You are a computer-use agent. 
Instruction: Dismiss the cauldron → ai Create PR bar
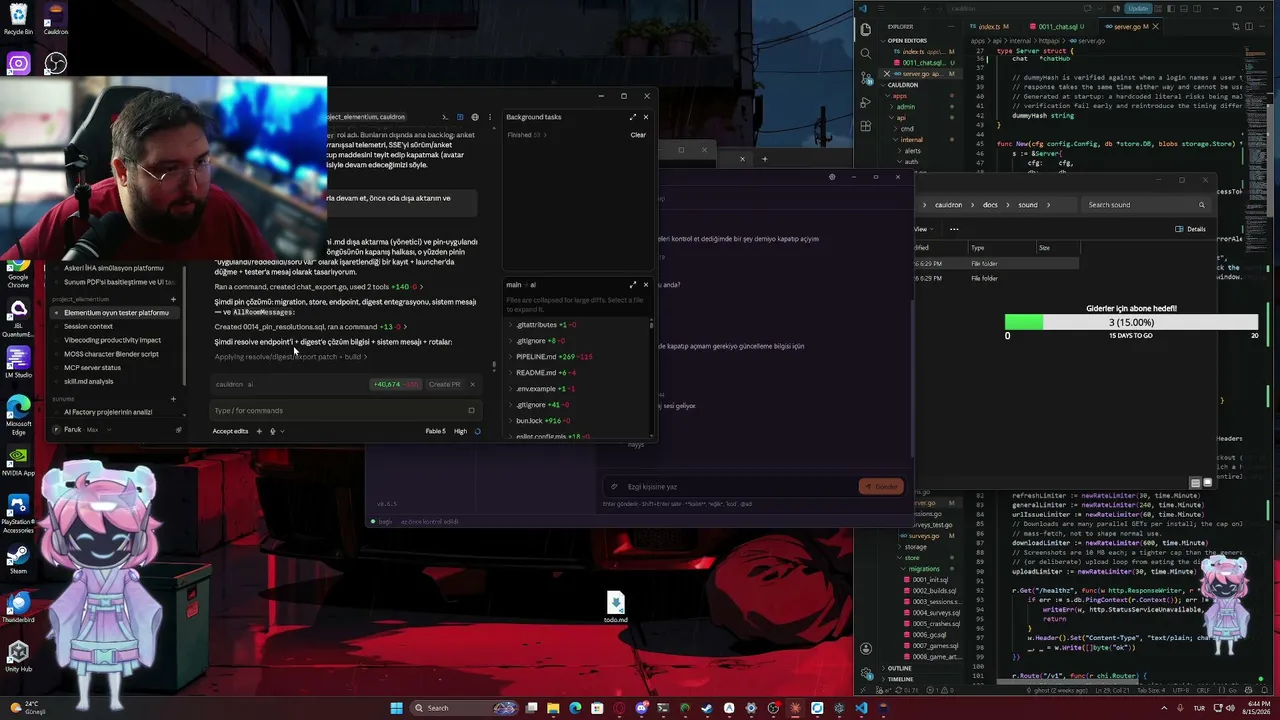tap(472, 384)
